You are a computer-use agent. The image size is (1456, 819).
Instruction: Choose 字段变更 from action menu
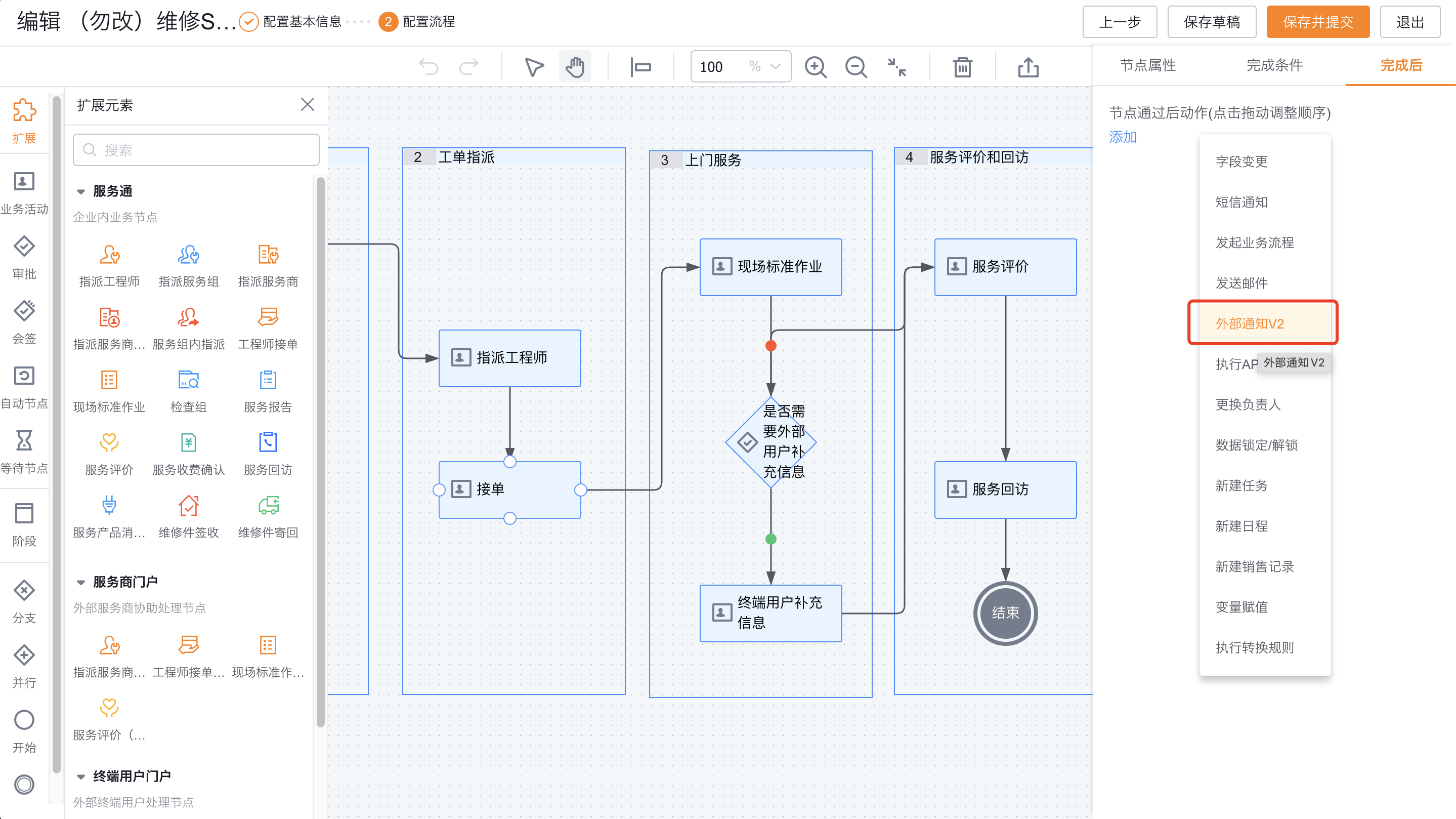1264,162
